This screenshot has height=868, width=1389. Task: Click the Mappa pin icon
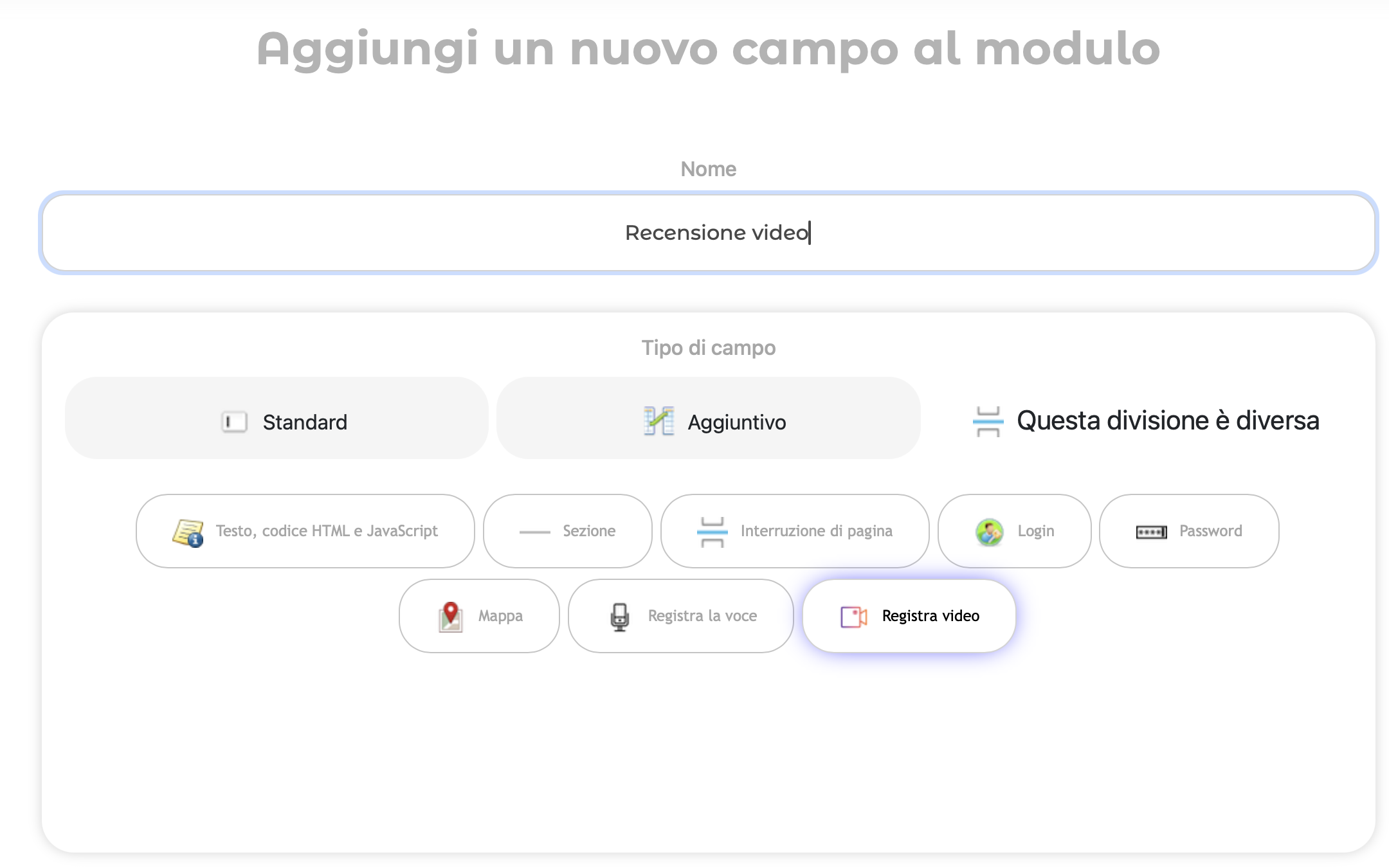451,617
